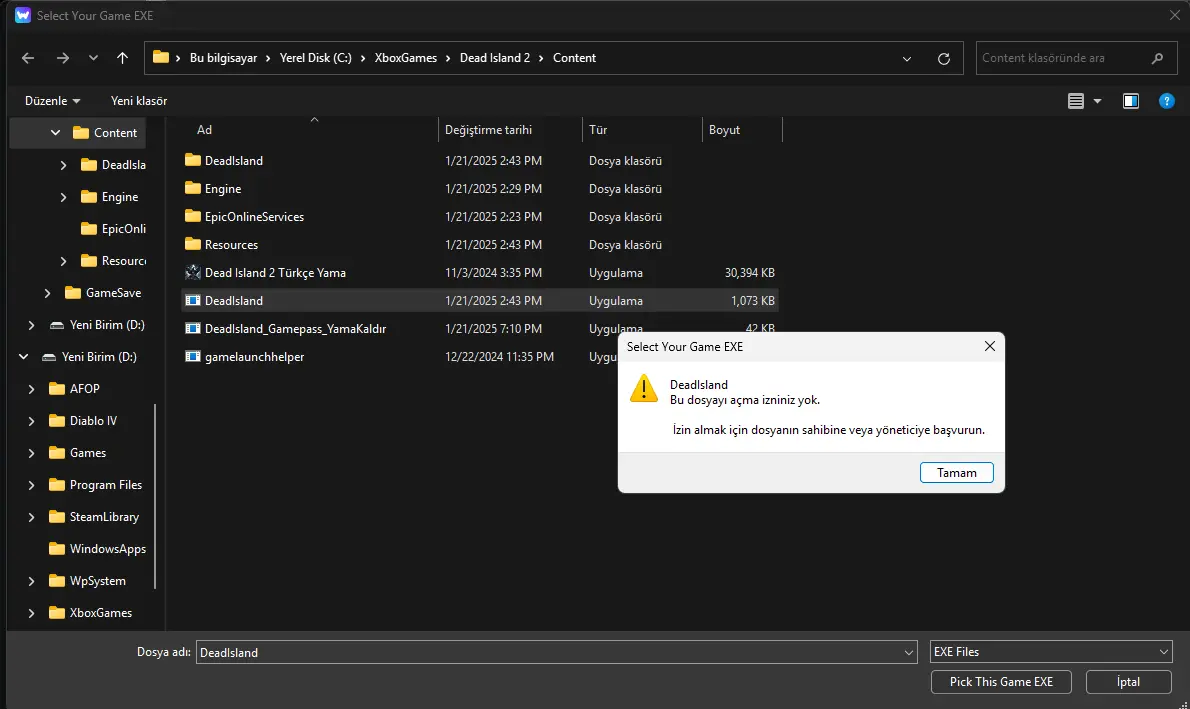
Task: Expand the GameSave tree folder
Action: (47, 293)
